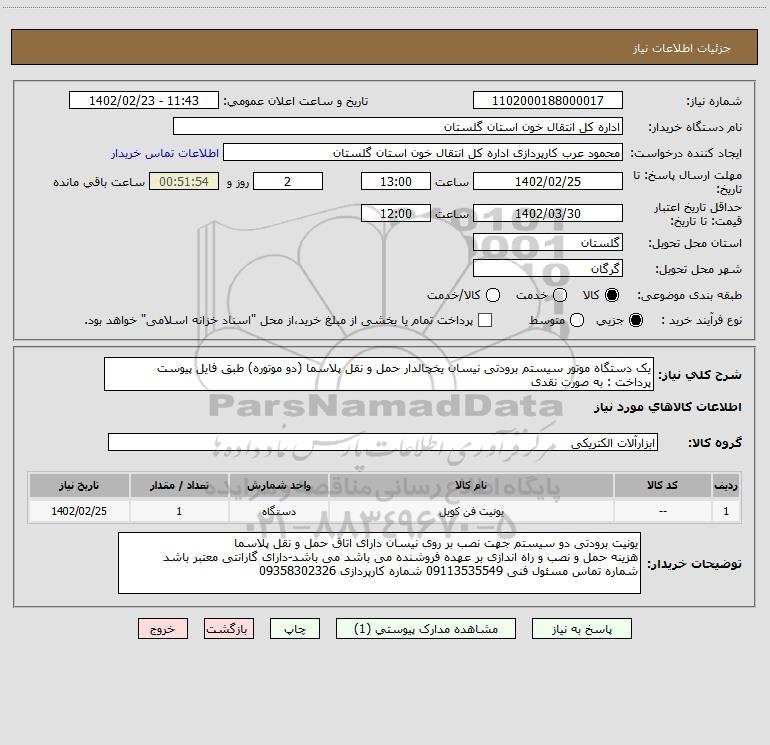Click the delivery city field گرگان
Screen dimensions: 770x745
coord(548,268)
